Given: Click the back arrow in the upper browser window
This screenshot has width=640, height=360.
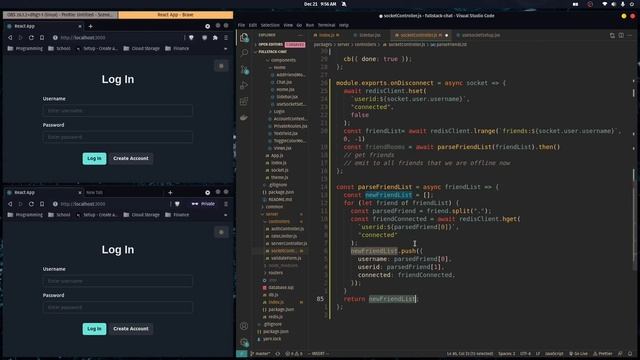Looking at the screenshot, I should tap(10, 38).
